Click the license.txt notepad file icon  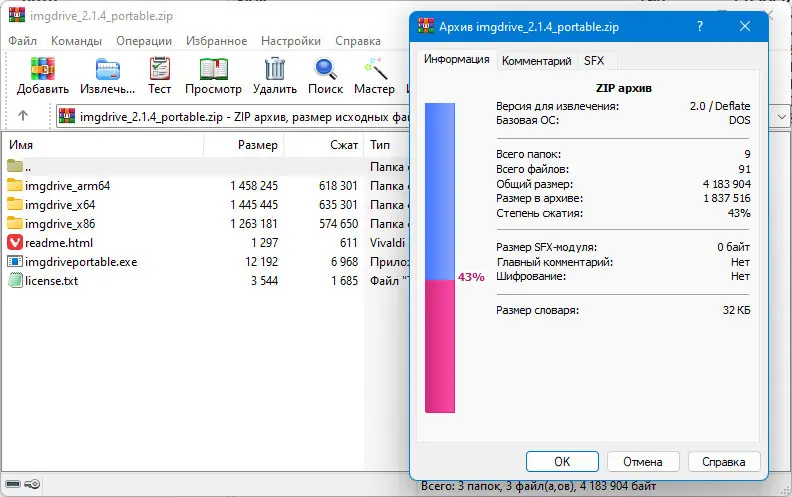(15, 280)
